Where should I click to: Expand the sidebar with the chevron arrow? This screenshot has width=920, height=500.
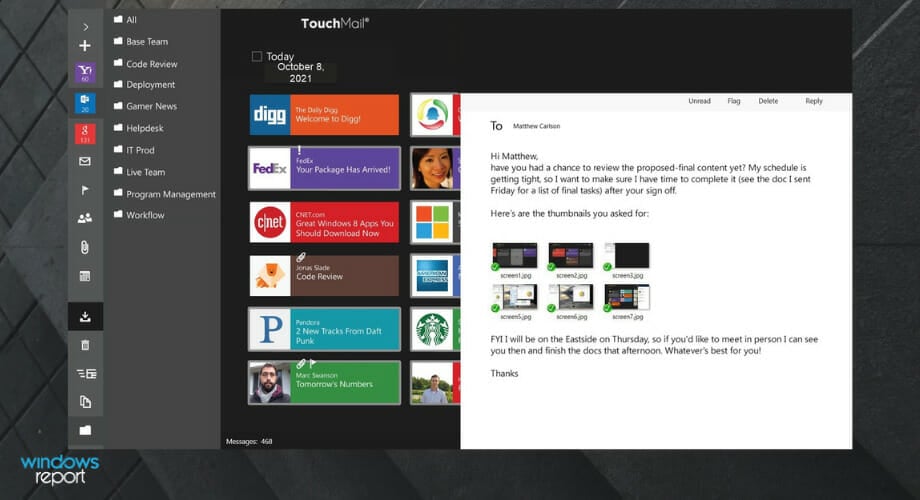[x=86, y=27]
